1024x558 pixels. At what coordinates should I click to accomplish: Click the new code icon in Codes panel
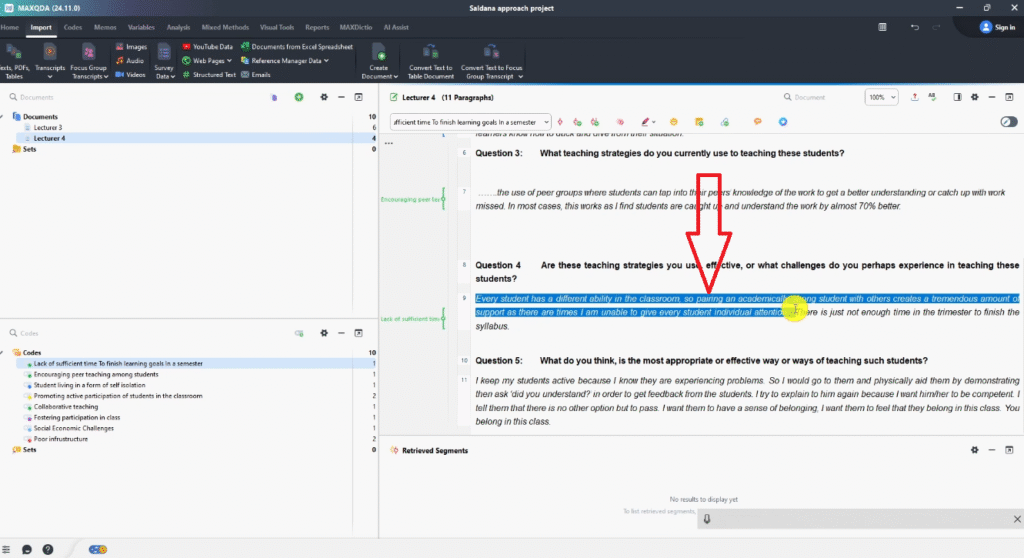pos(298,332)
